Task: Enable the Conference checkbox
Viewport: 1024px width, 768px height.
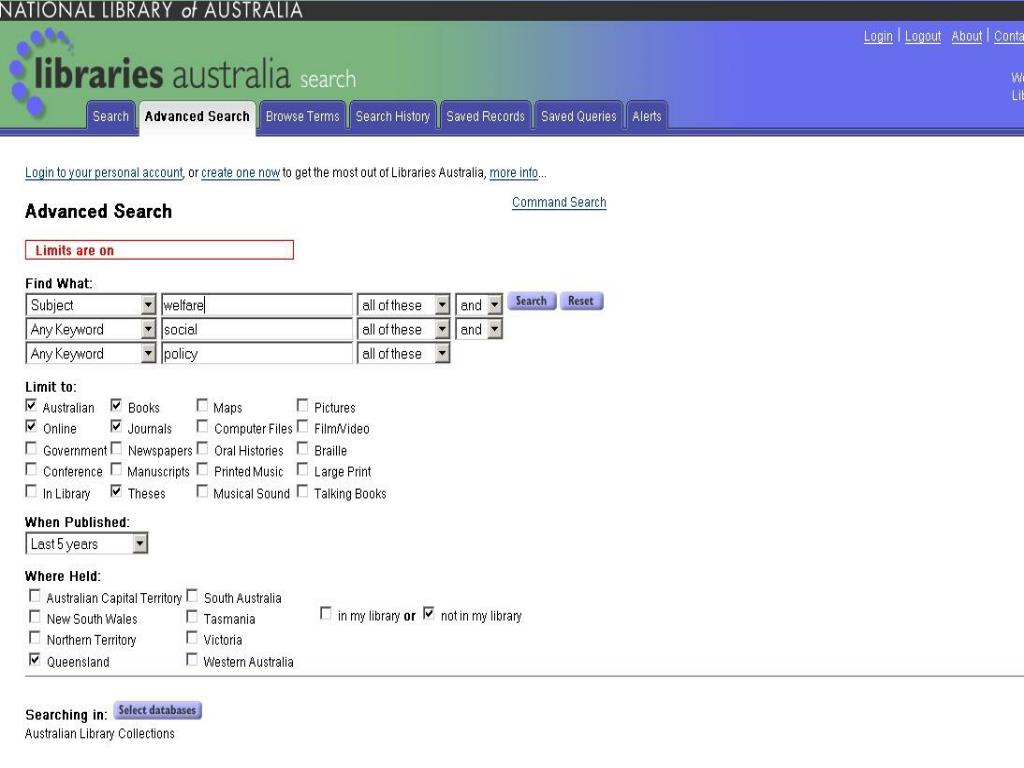Action: pyautogui.click(x=31, y=469)
